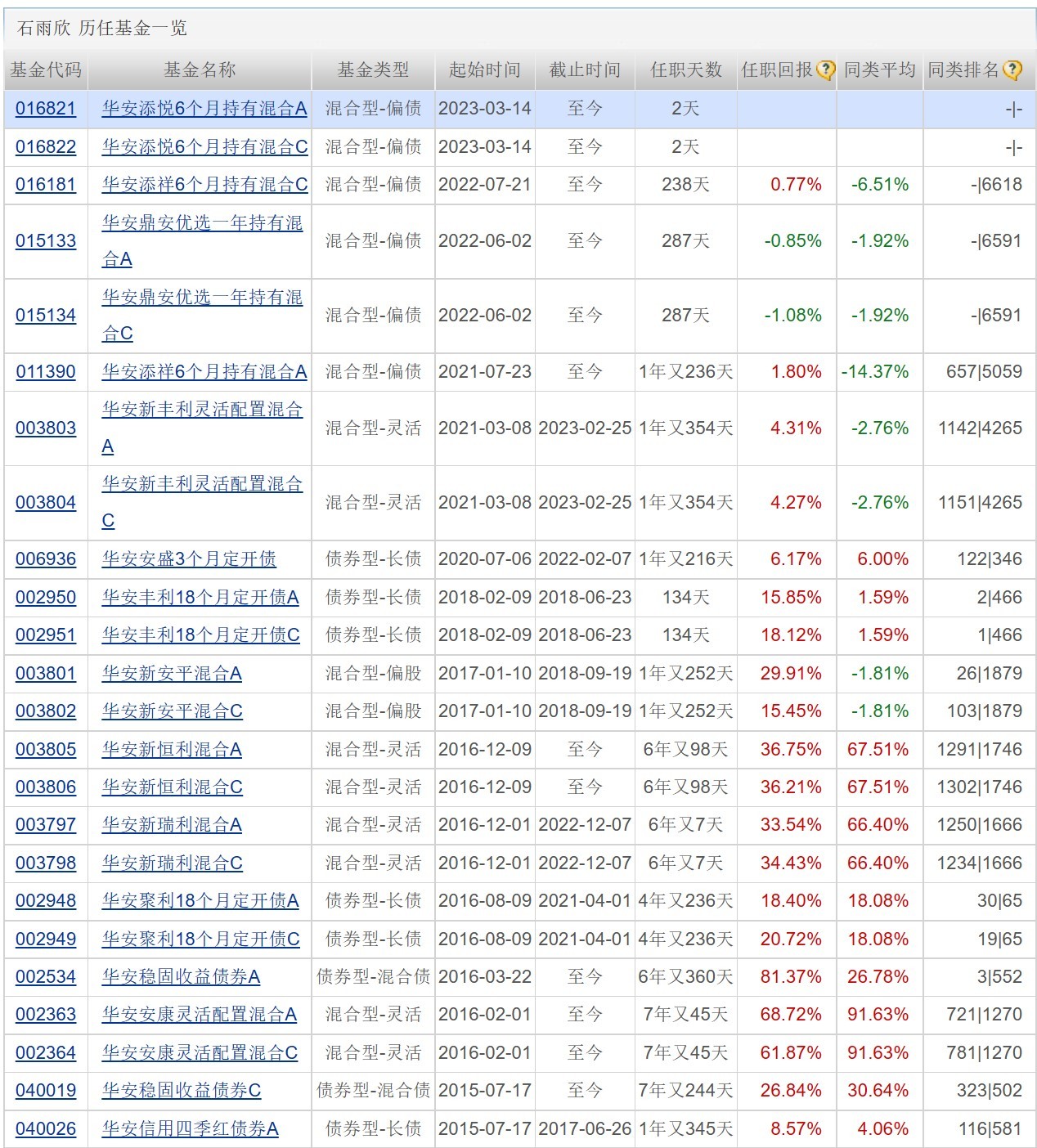1037x1148 pixels.
Task: Open 华安聚利18个月定开债A fund page
Action: (200, 901)
